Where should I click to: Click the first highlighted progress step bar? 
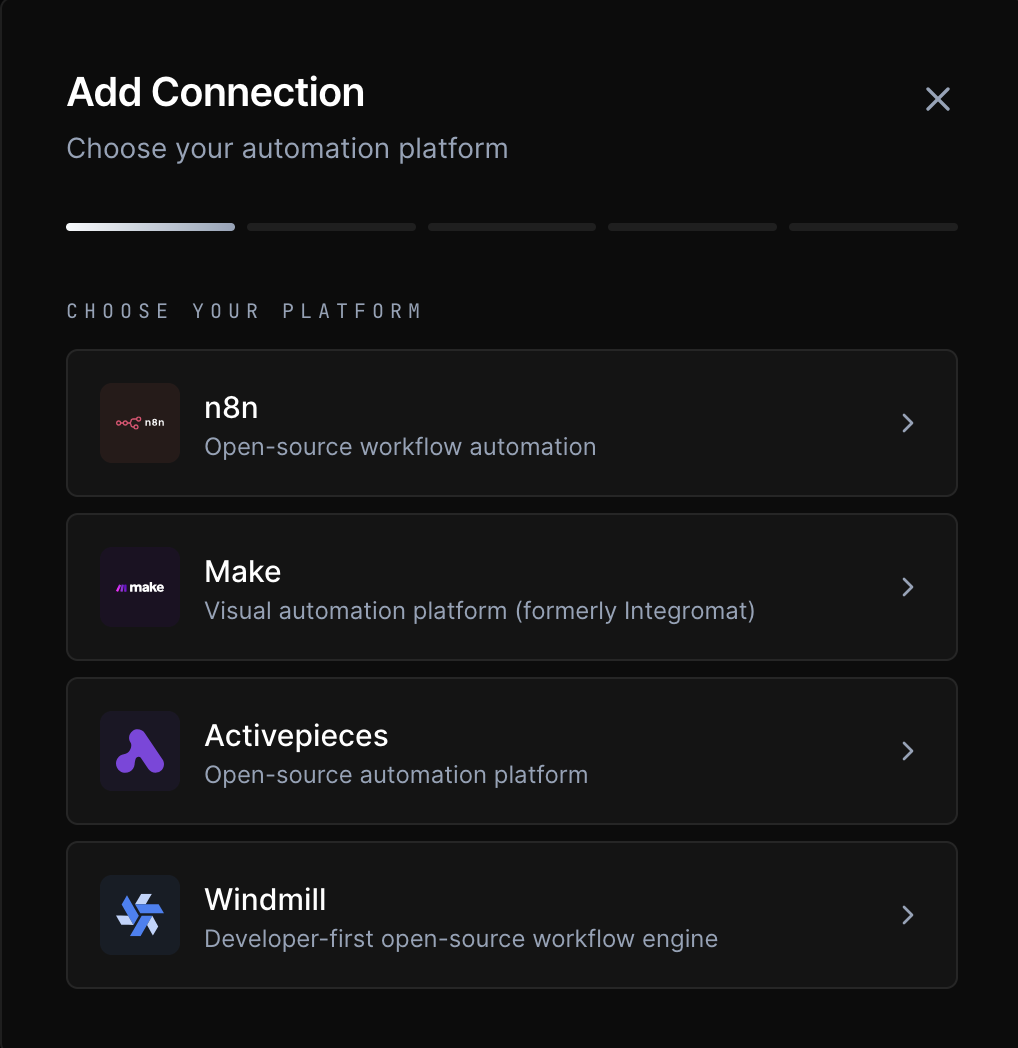pyautogui.click(x=150, y=227)
